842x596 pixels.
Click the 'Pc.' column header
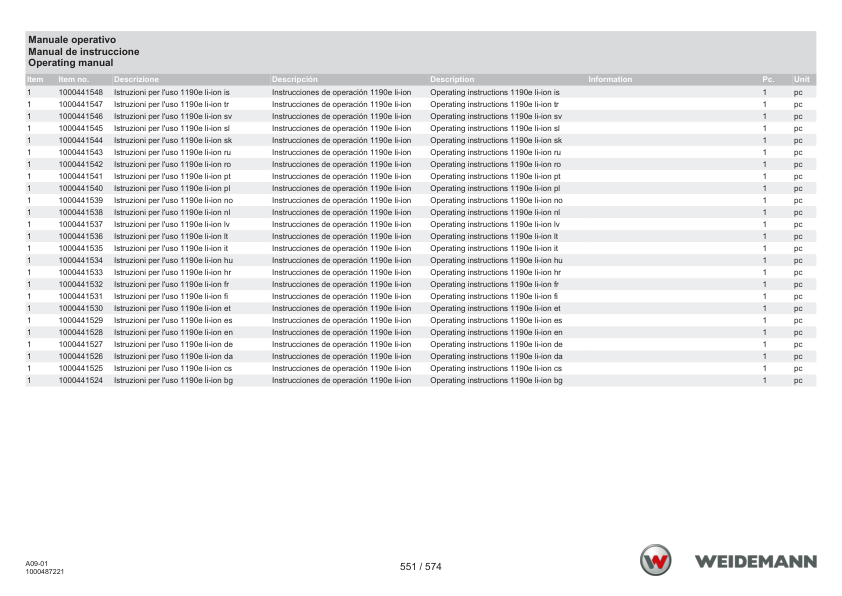768,79
